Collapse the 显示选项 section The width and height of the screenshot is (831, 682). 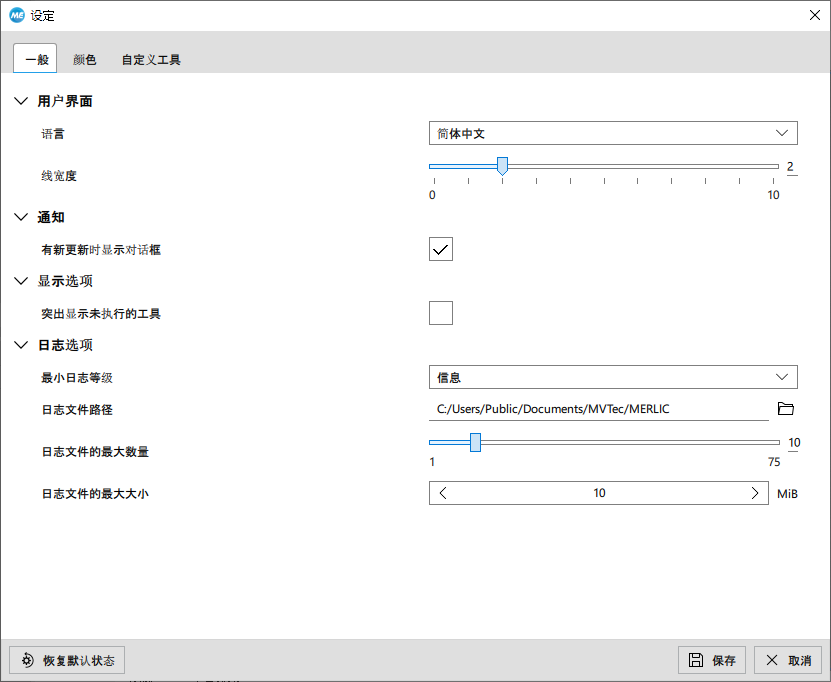[22, 281]
